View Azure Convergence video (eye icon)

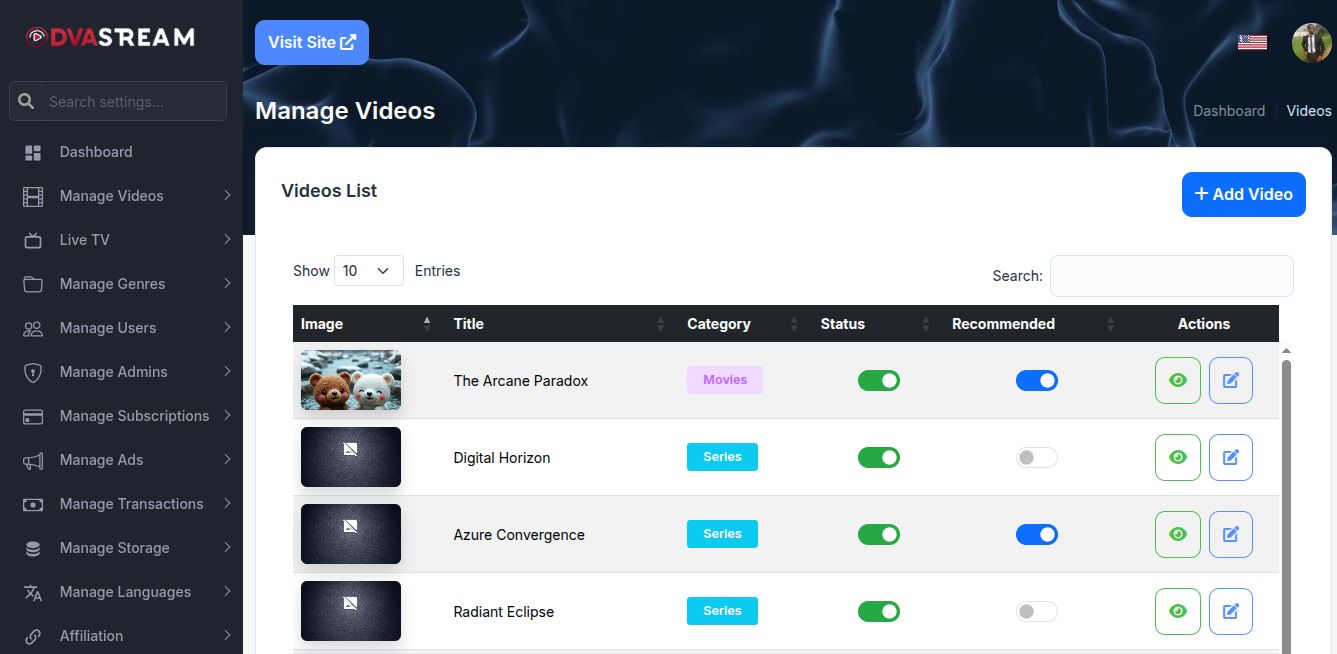pos(1178,534)
